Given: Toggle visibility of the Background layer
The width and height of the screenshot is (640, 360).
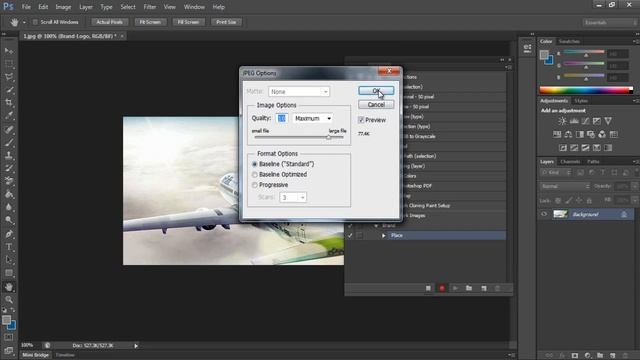Looking at the screenshot, I should [544, 214].
